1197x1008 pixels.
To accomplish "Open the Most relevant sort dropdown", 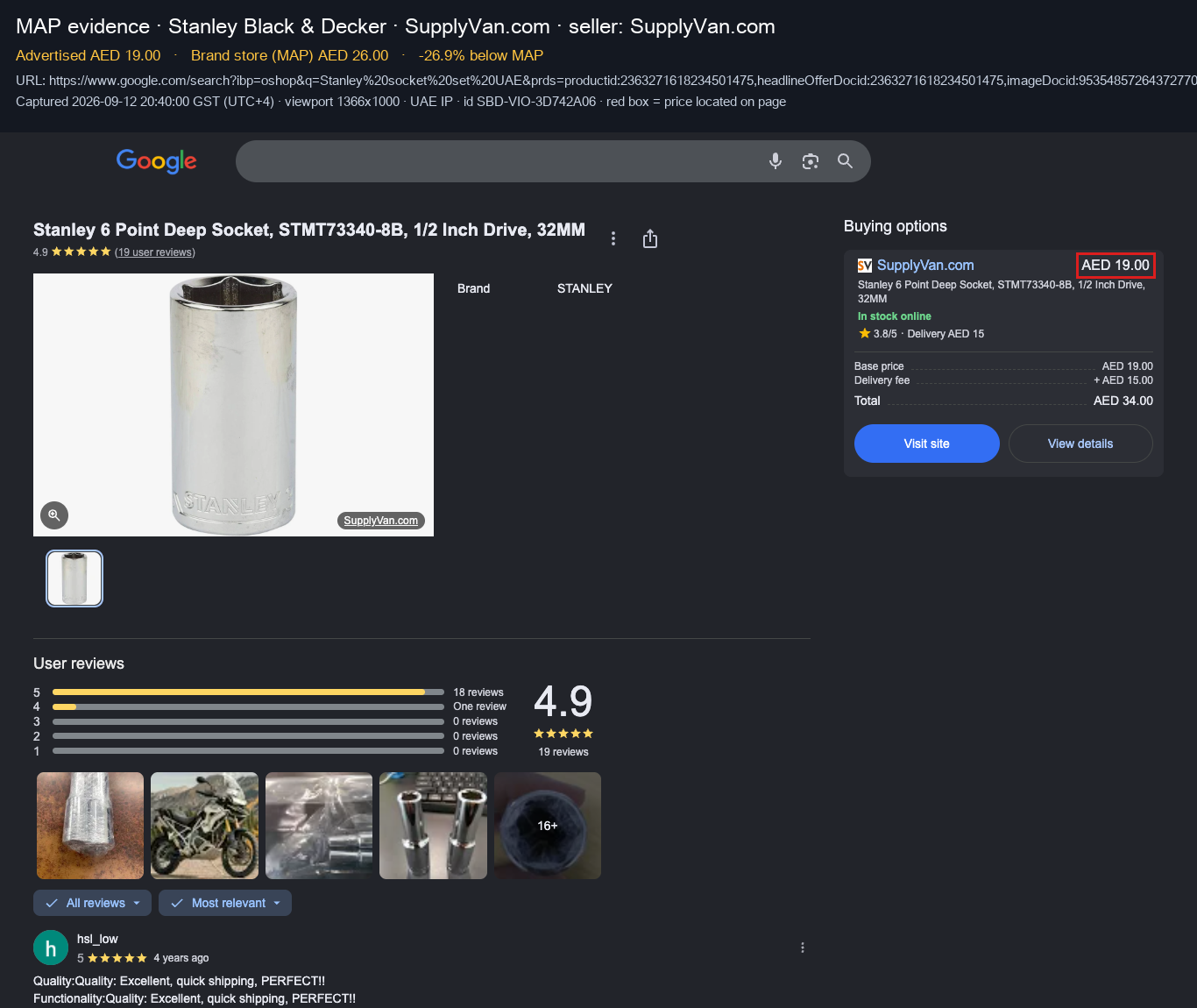I will [225, 903].
